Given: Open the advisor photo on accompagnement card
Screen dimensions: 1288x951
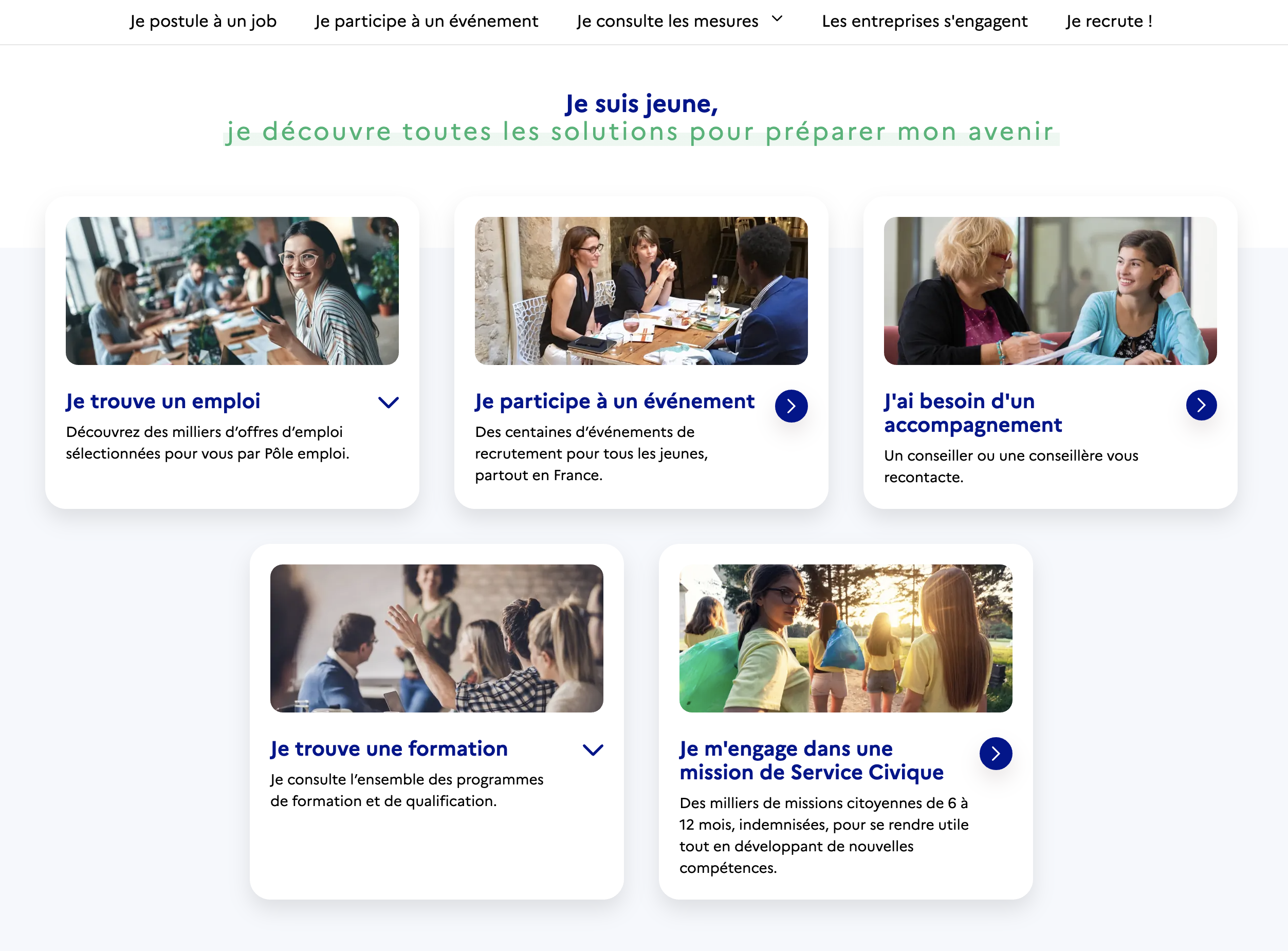Looking at the screenshot, I should (1051, 291).
